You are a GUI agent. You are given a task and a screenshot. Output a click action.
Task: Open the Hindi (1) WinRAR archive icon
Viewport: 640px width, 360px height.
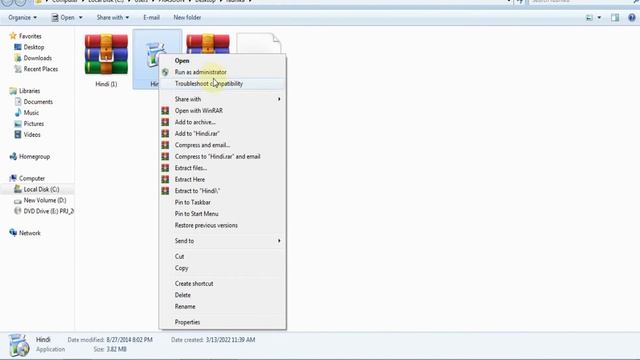click(x=106, y=54)
